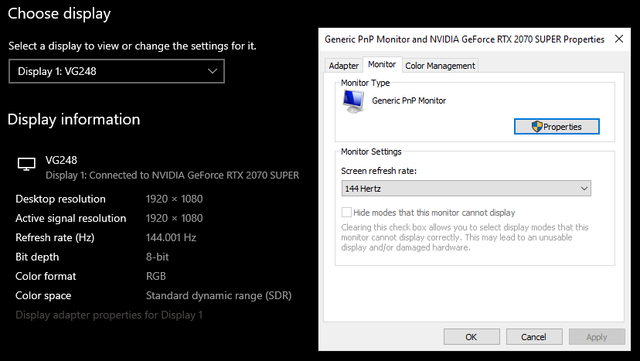Click the Active signal resolution label
Screen dimensions: 640x361
coord(71,218)
